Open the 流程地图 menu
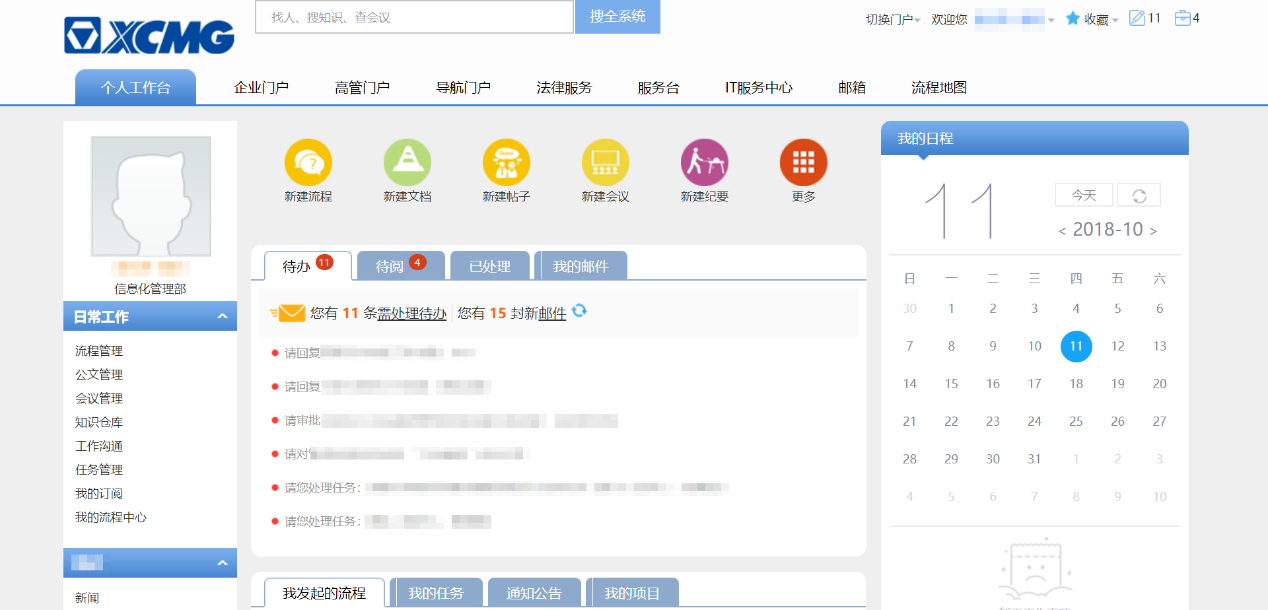The image size is (1268, 610). (939, 88)
